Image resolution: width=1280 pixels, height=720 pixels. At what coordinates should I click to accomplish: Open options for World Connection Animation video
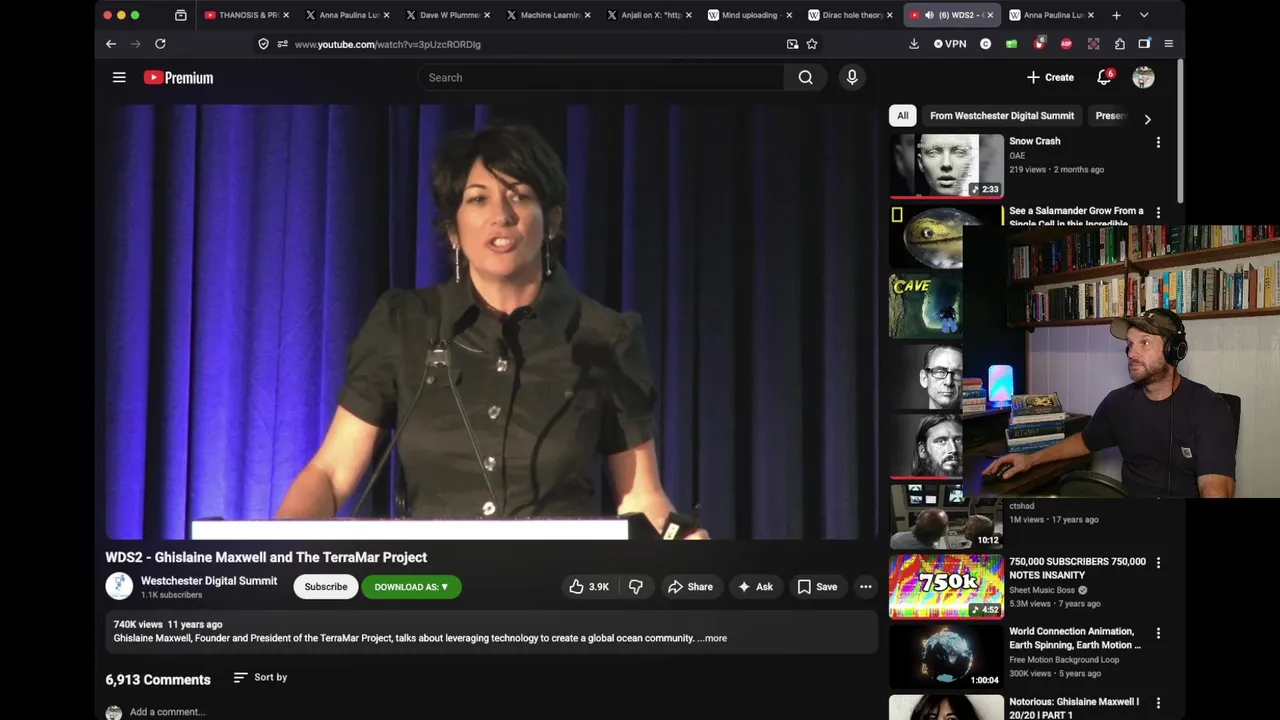[1158, 633]
